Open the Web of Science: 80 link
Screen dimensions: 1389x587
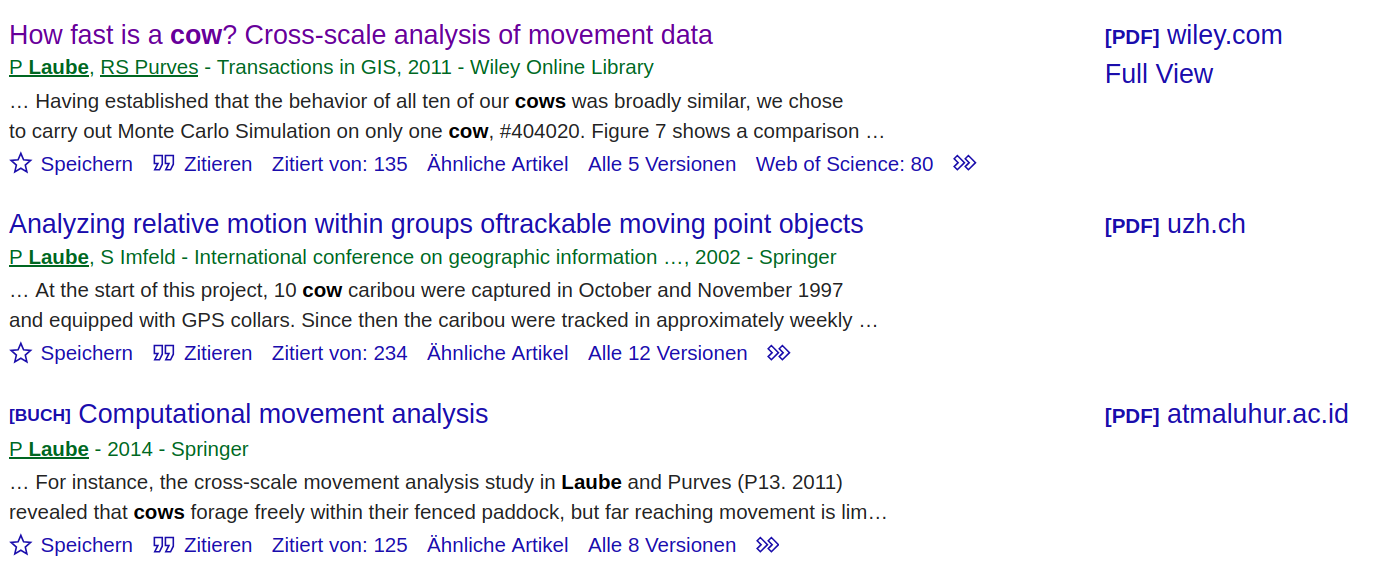coord(844,163)
